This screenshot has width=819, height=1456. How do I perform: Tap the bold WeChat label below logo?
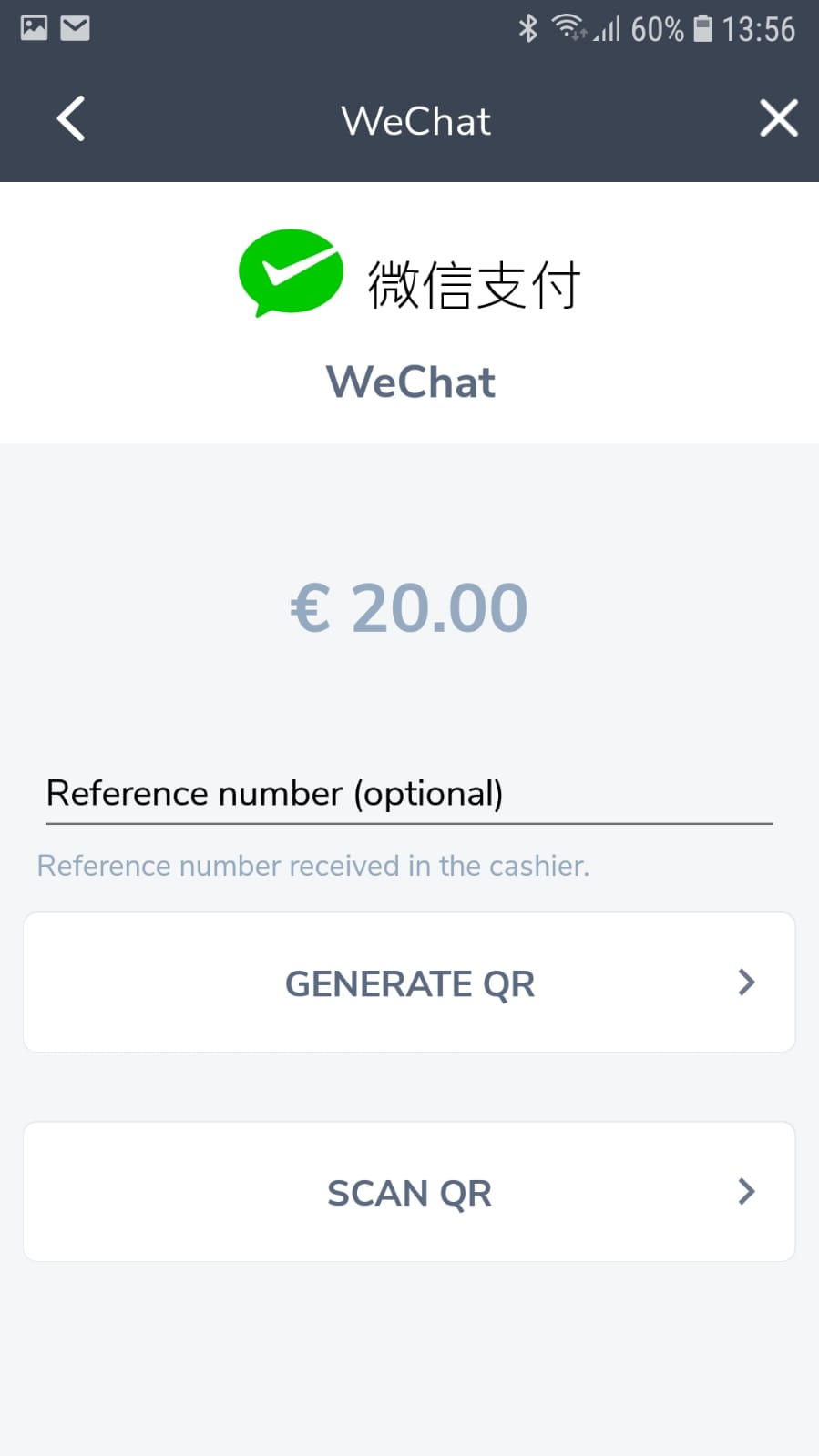click(411, 382)
